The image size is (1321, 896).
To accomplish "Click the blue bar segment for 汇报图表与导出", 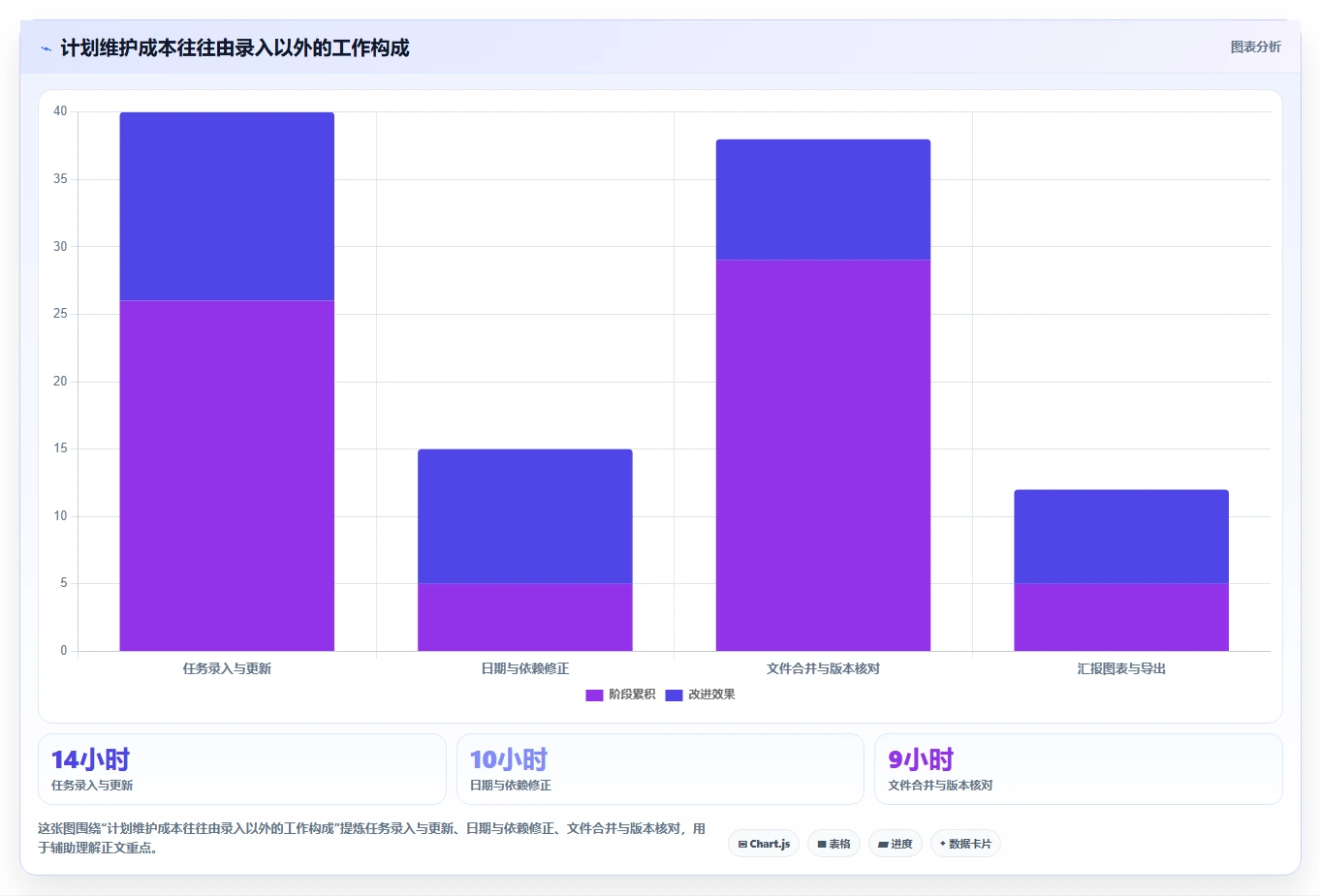I will (1121, 537).
